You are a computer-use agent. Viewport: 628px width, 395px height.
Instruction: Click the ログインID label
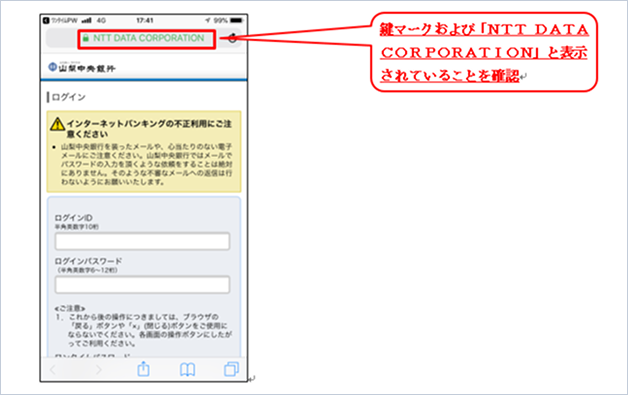(74, 218)
